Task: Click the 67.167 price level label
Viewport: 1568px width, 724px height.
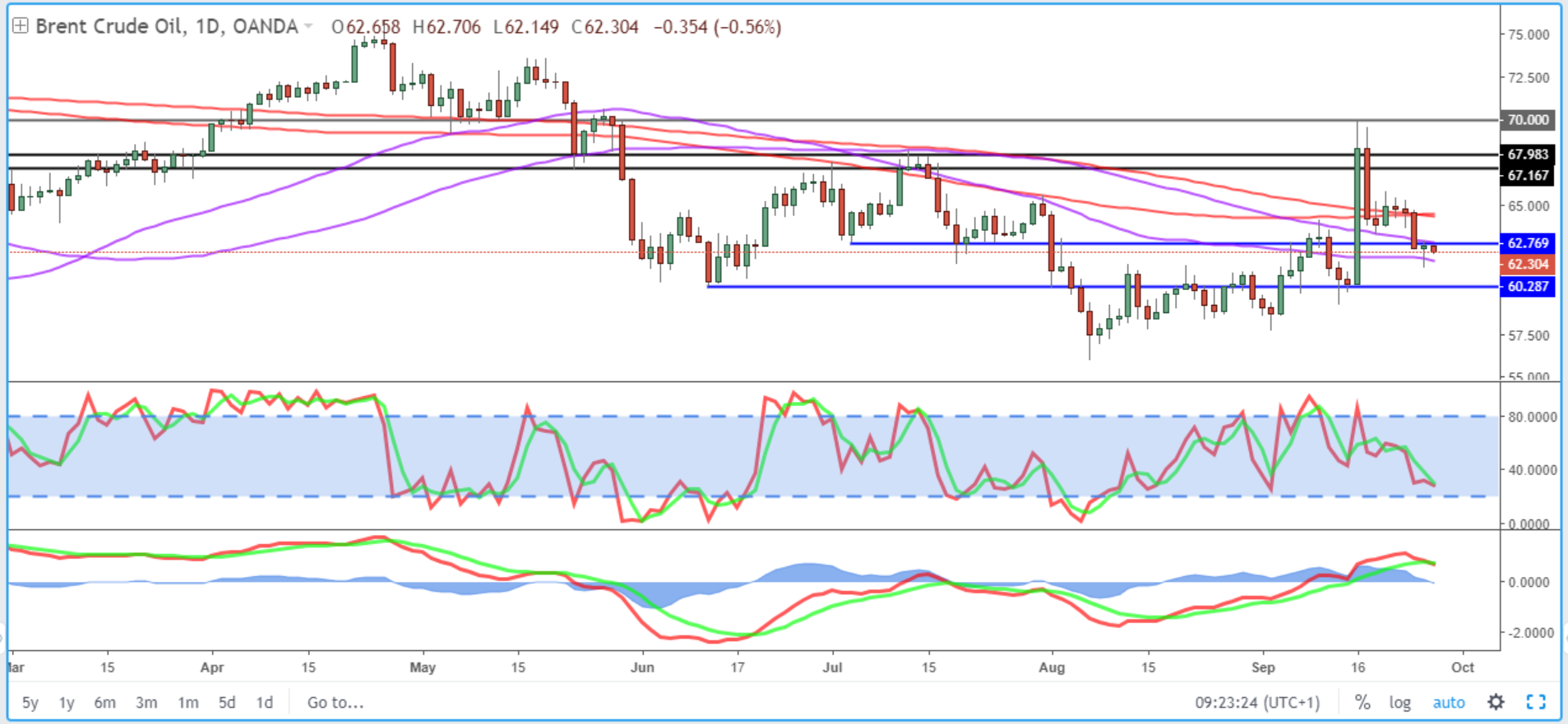Action: (1528, 175)
